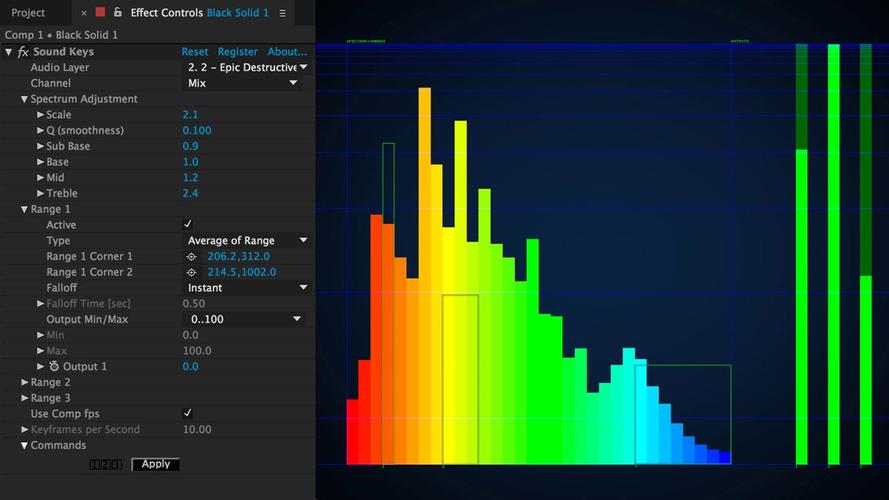Image resolution: width=889 pixels, height=500 pixels.
Task: Open the Audio Layer dropdown
Action: point(247,67)
